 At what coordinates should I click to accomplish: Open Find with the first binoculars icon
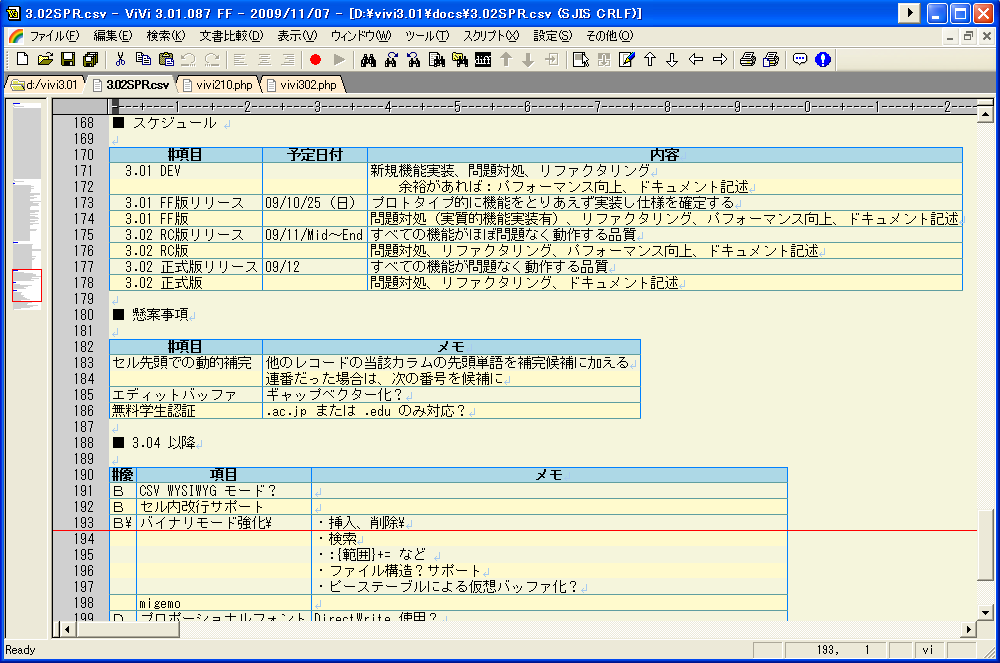point(368,59)
